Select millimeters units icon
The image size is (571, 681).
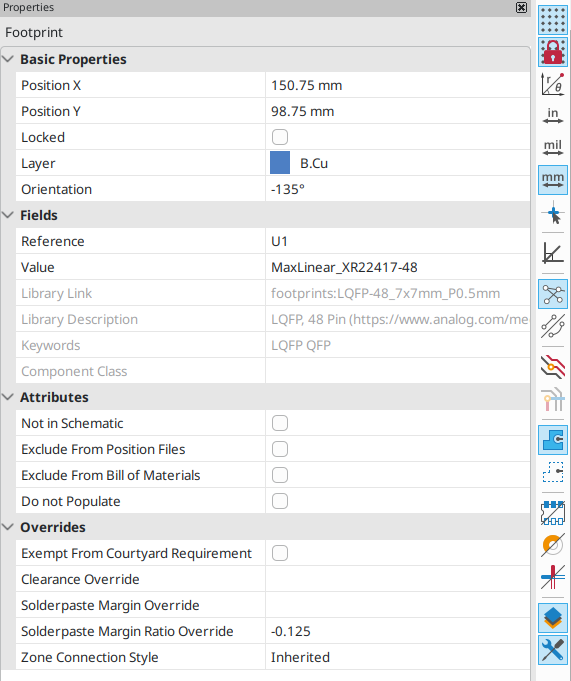tap(553, 180)
